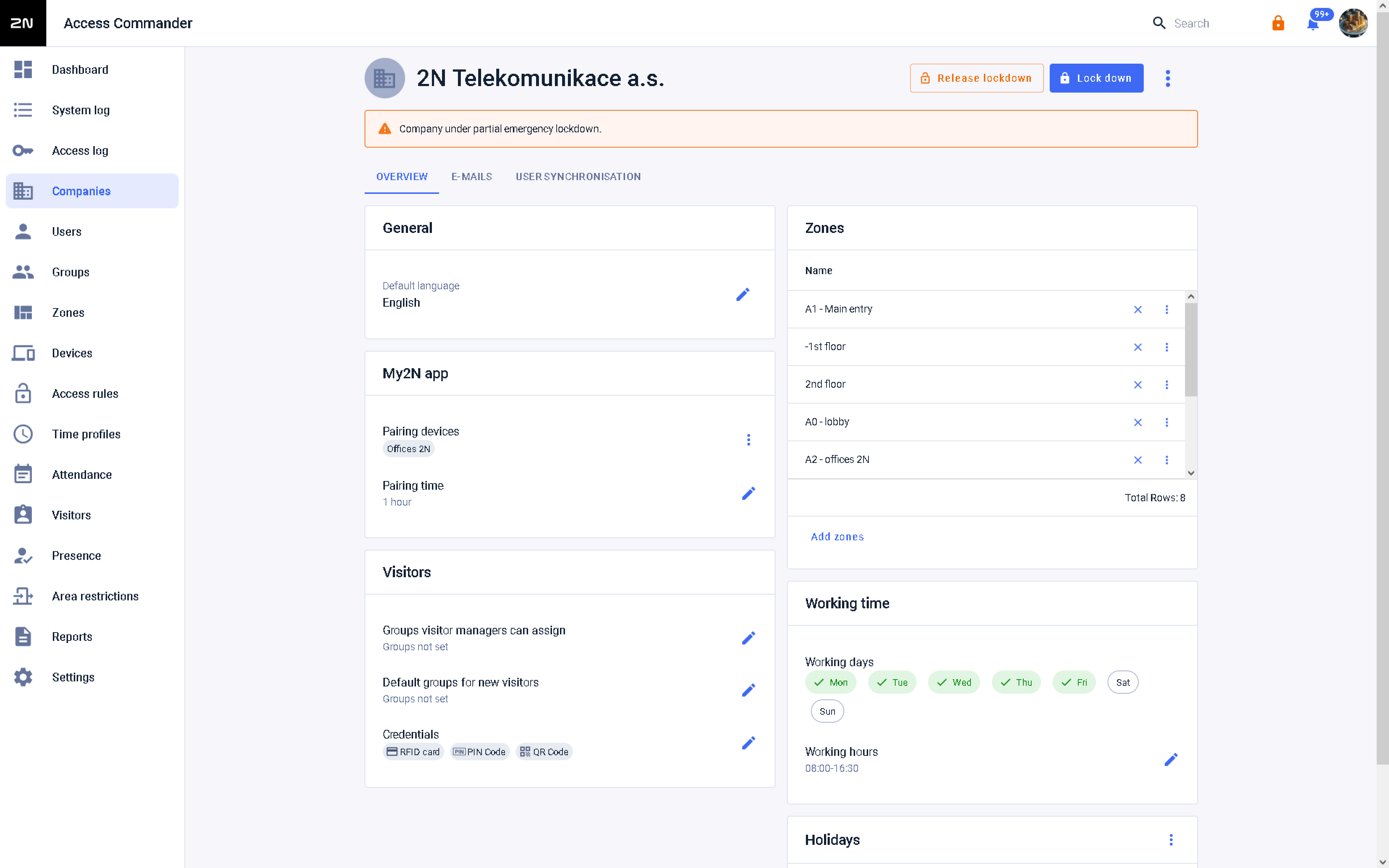Image resolution: width=1389 pixels, height=868 pixels.
Task: Open options menu for -1st floor zone
Action: [x=1166, y=347]
